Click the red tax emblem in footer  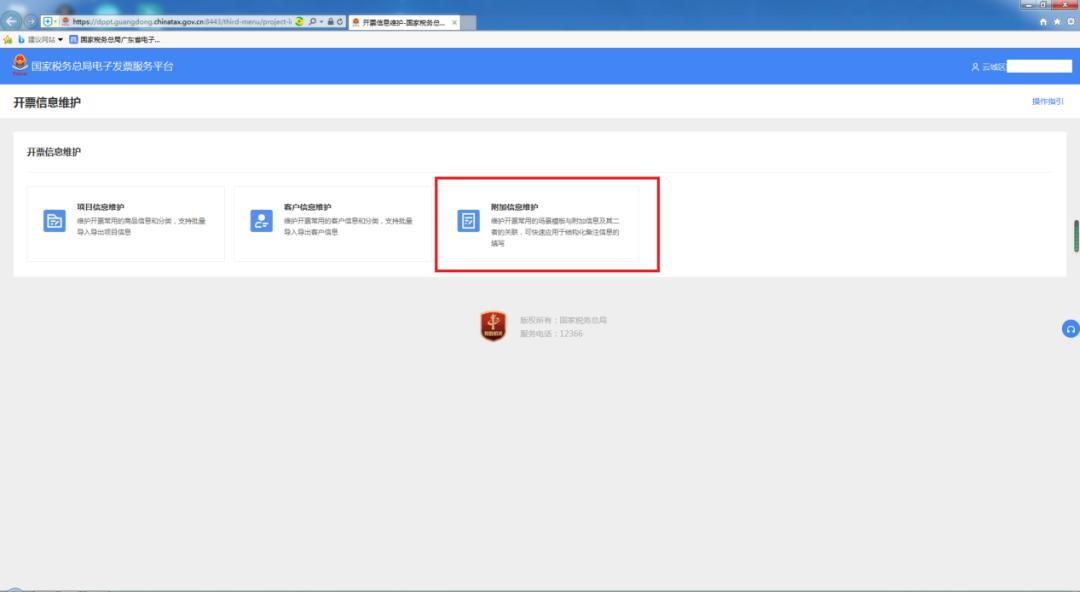(493, 326)
